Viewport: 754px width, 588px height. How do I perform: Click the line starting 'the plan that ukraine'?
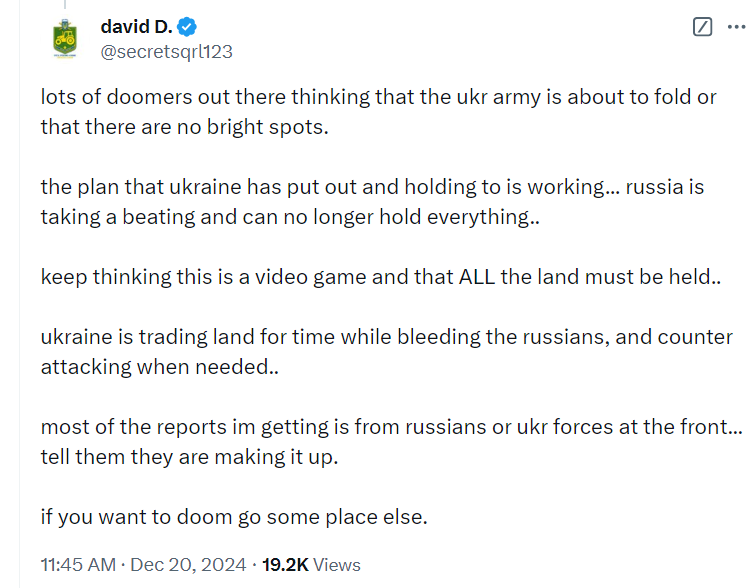point(372,187)
